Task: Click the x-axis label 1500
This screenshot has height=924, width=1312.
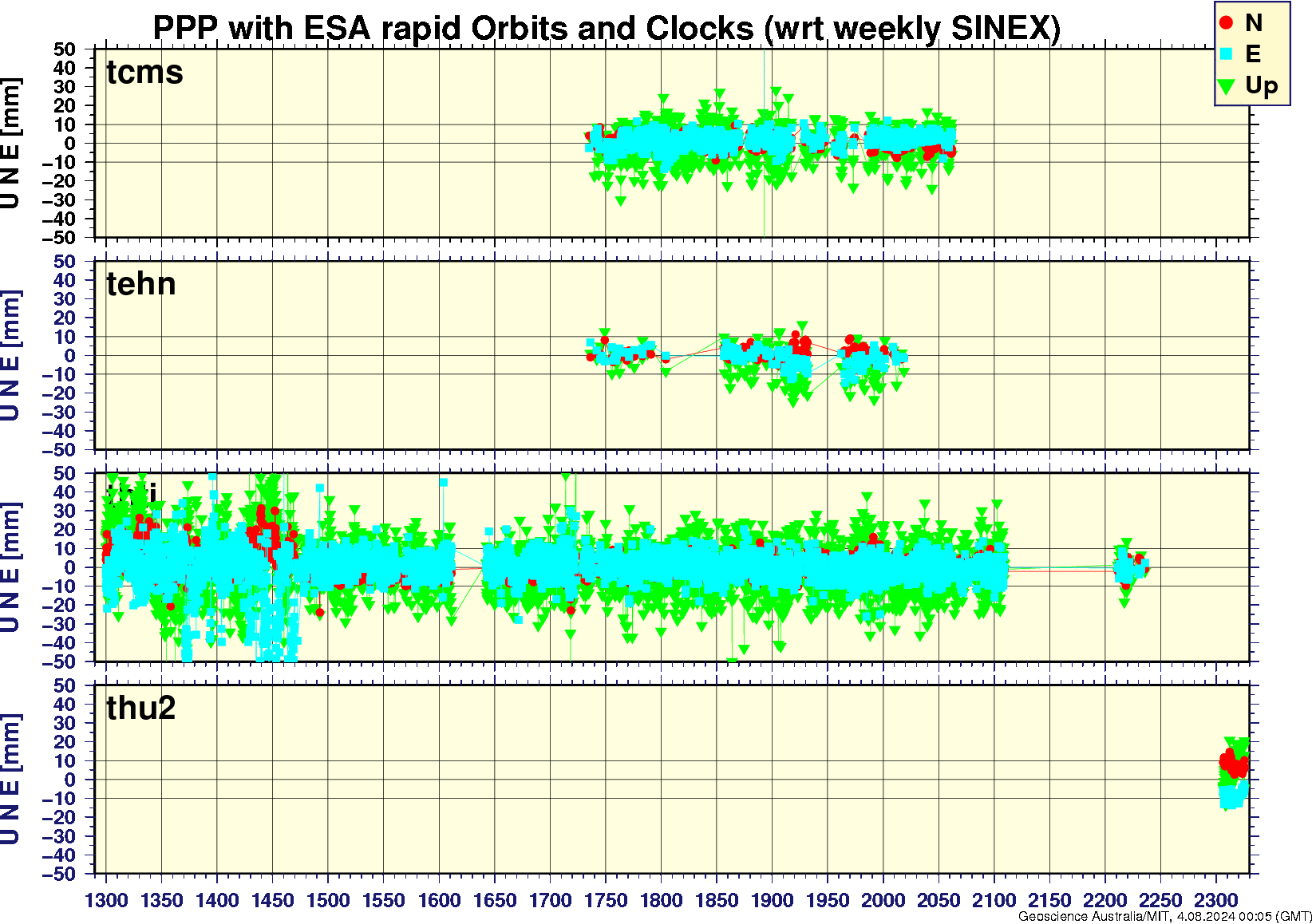Action: [328, 900]
